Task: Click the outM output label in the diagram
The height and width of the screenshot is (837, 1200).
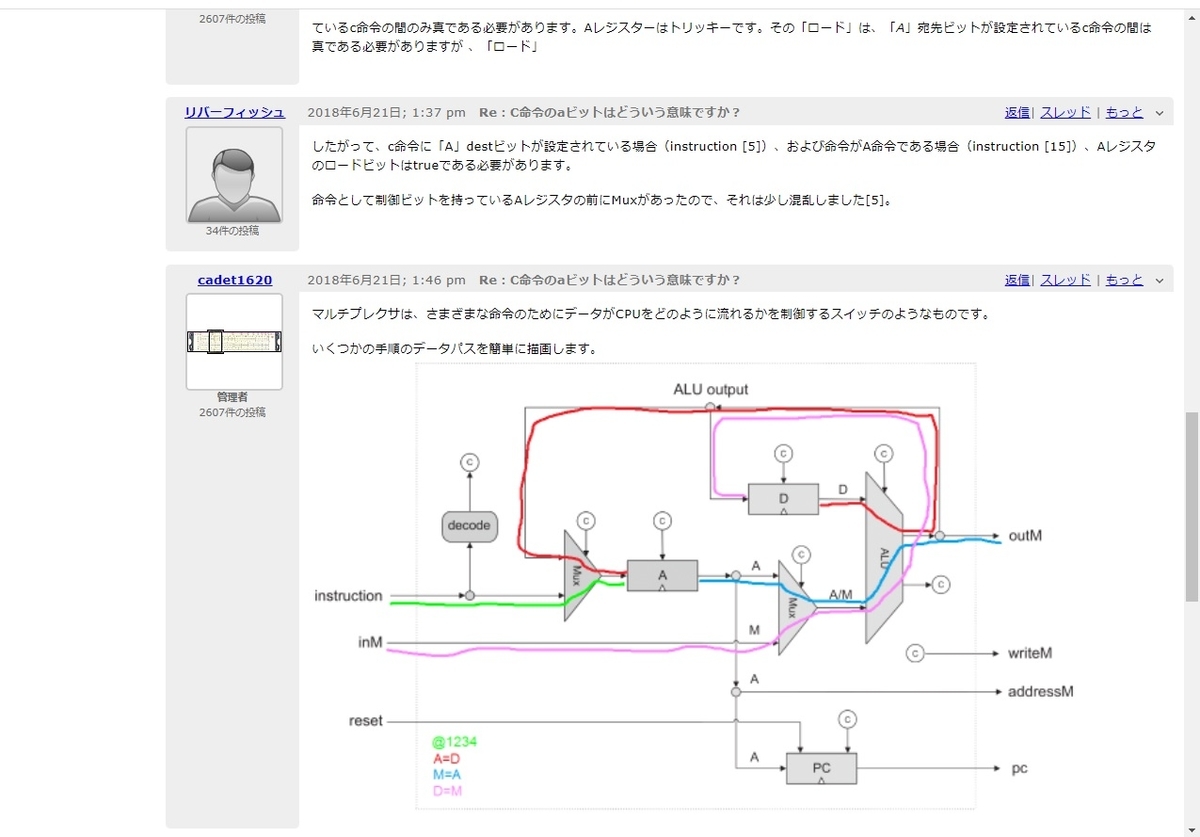Action: (1025, 536)
